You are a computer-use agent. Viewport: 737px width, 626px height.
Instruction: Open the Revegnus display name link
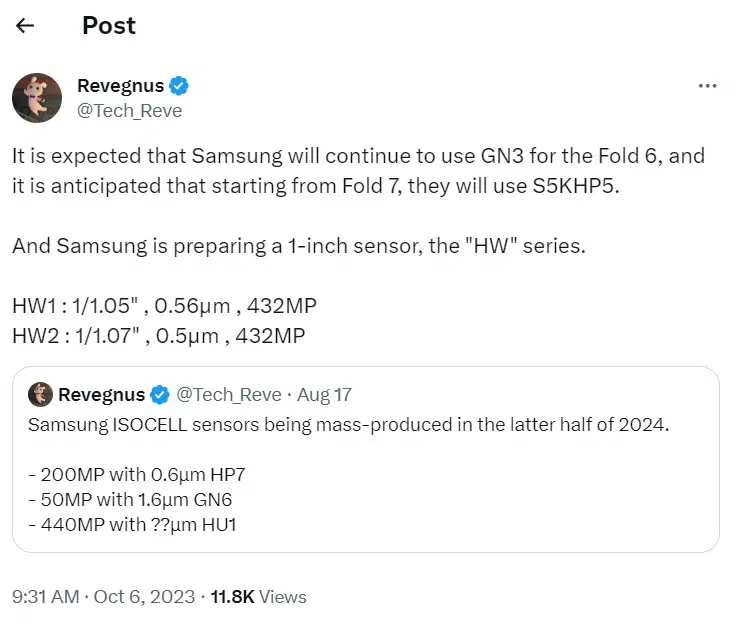120,86
